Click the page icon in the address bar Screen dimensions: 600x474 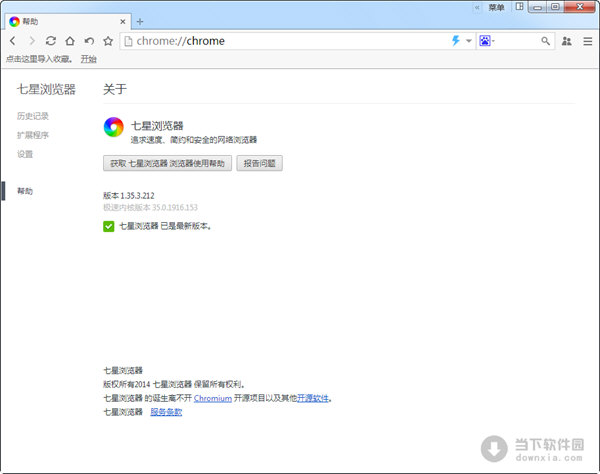(129, 41)
